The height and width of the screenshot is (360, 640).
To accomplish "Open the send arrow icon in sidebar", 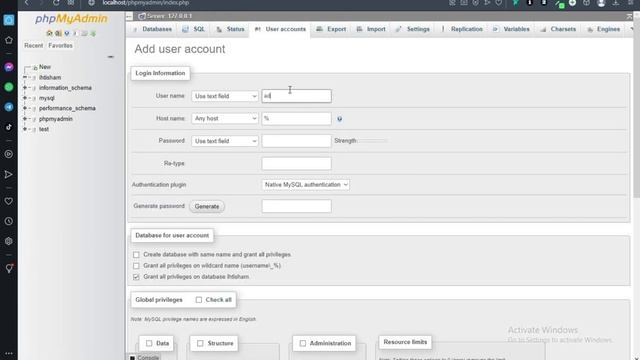I will tap(9, 175).
